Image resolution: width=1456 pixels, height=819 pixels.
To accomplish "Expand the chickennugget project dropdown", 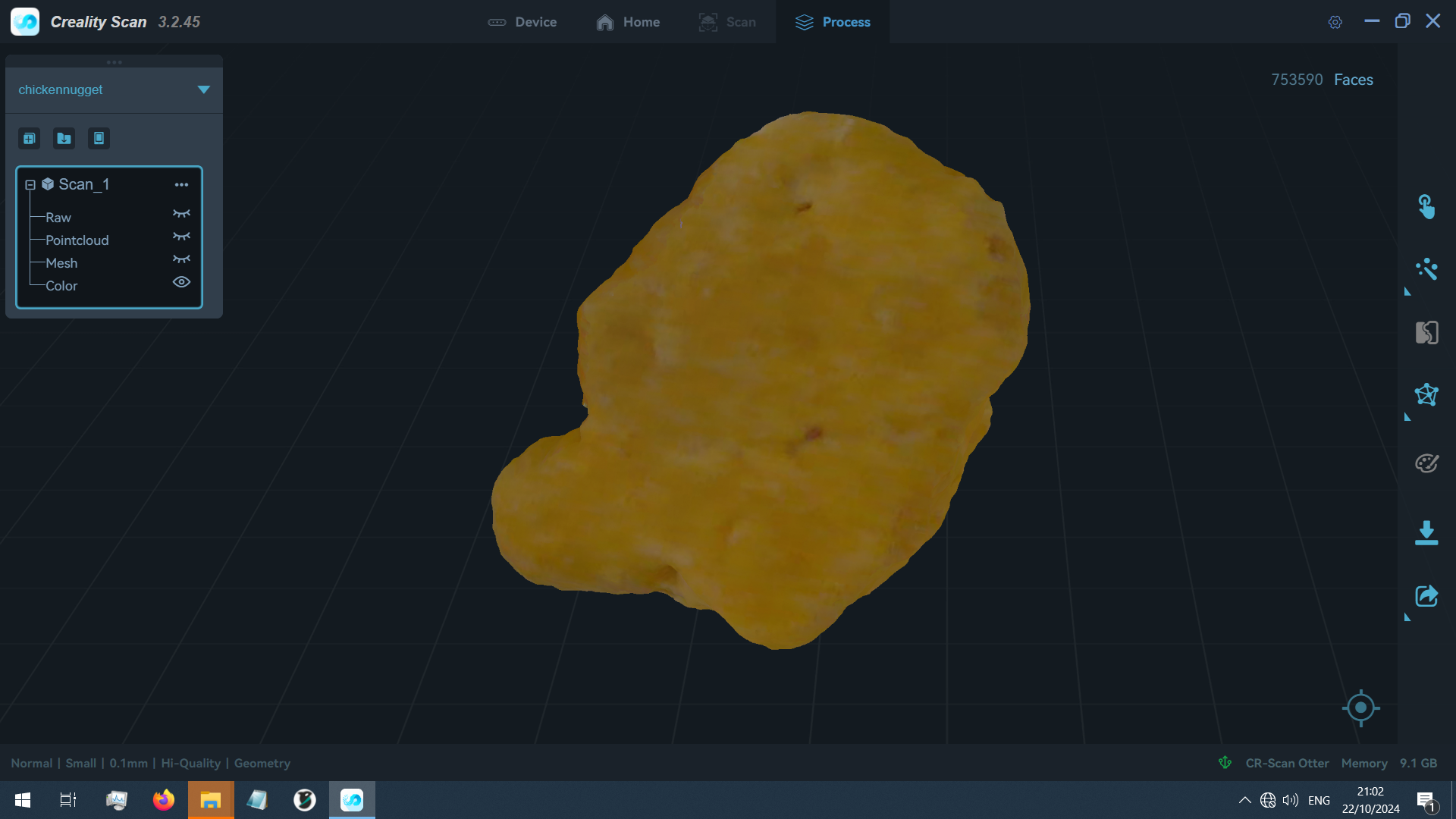I will (x=204, y=89).
